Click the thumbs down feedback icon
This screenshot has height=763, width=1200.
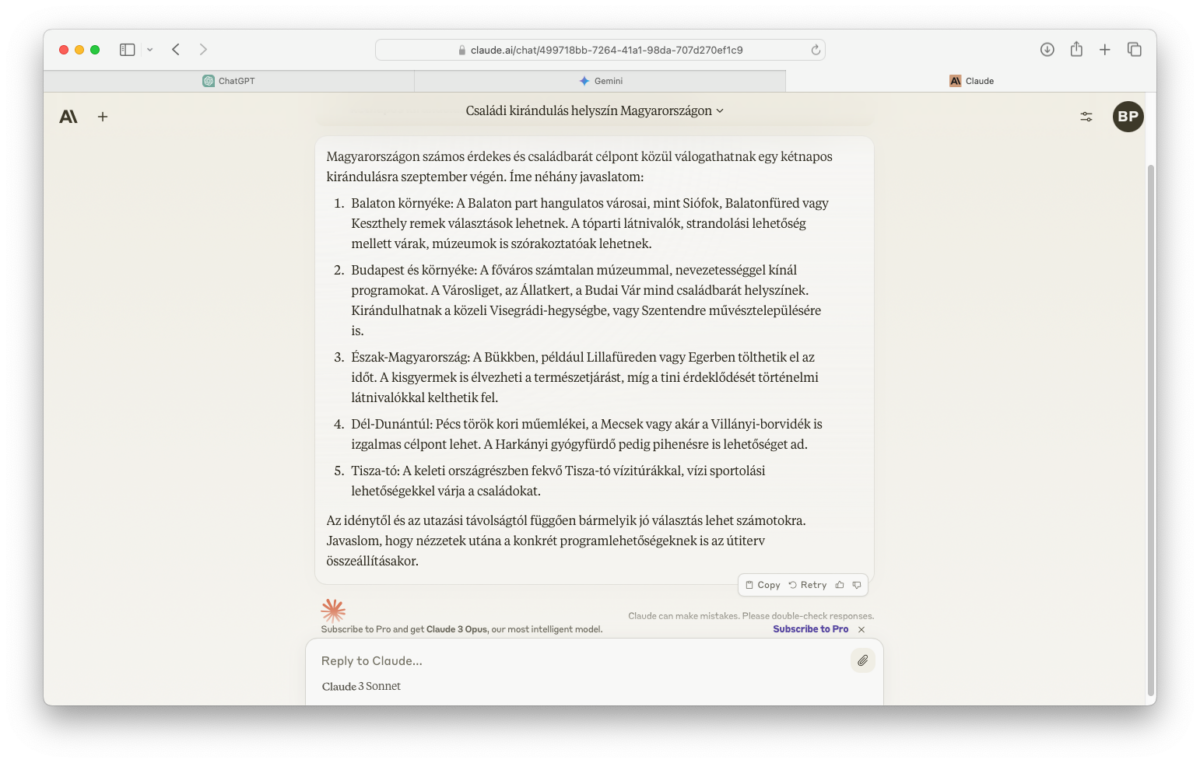[x=857, y=585]
